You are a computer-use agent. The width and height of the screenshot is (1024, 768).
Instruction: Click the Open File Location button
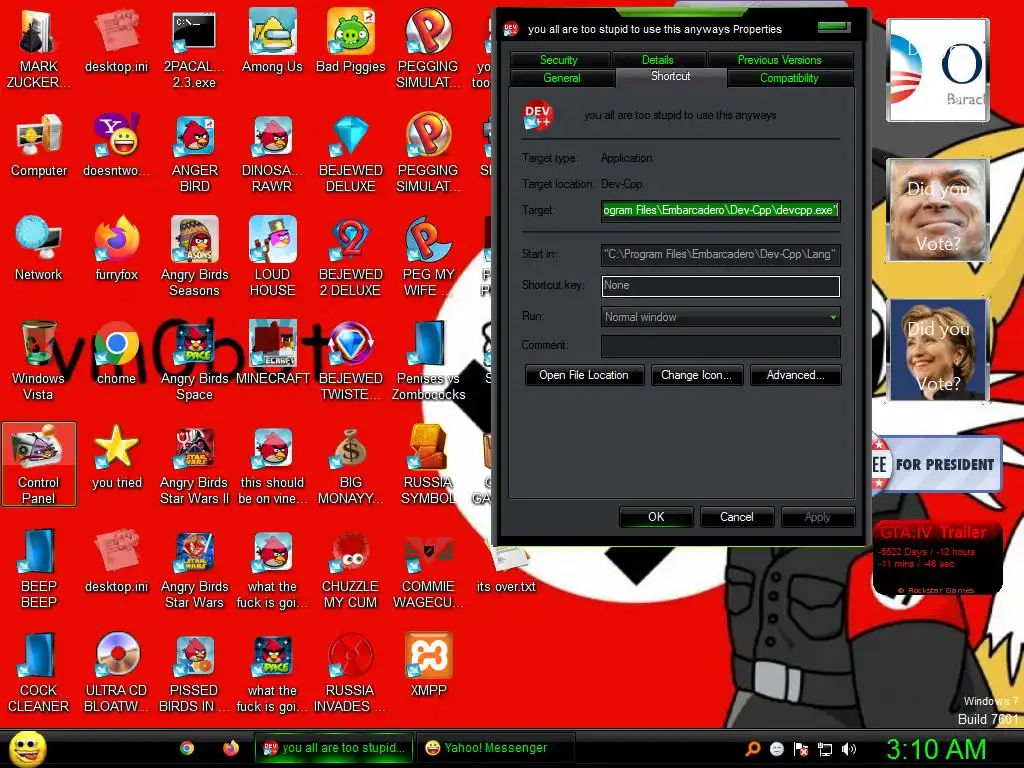click(584, 376)
